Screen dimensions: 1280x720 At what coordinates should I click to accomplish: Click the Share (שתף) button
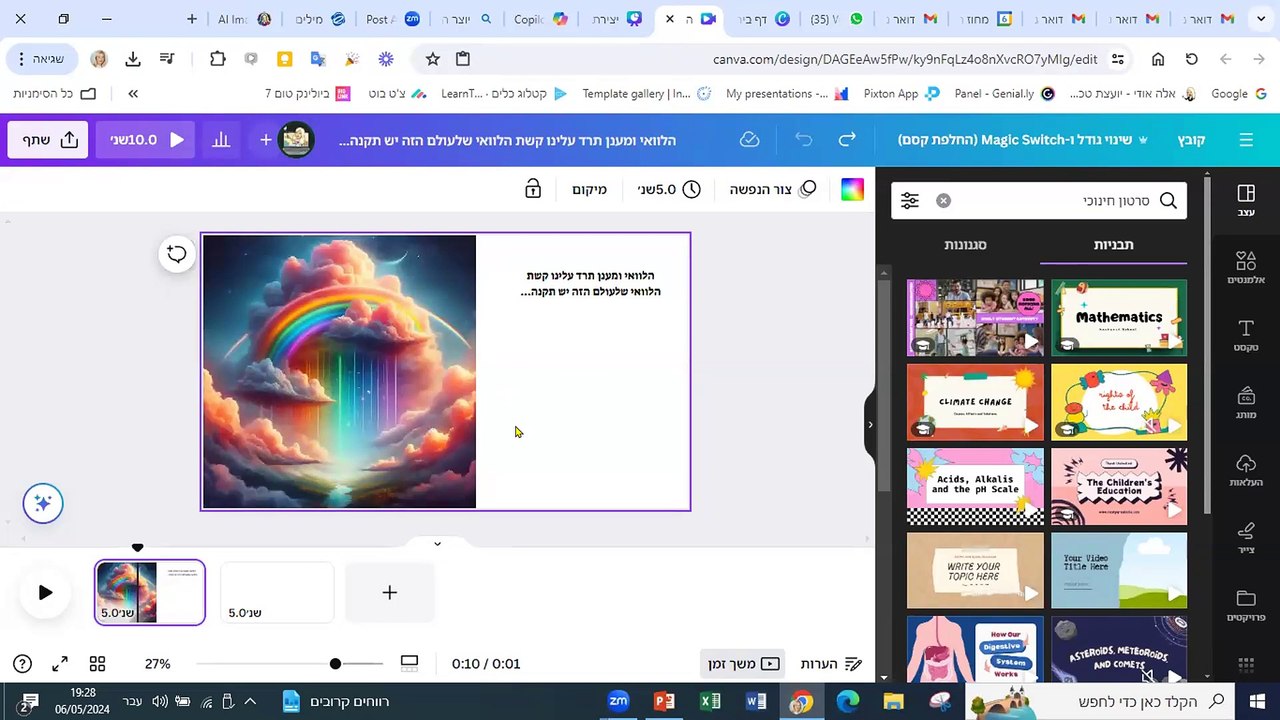(48, 140)
